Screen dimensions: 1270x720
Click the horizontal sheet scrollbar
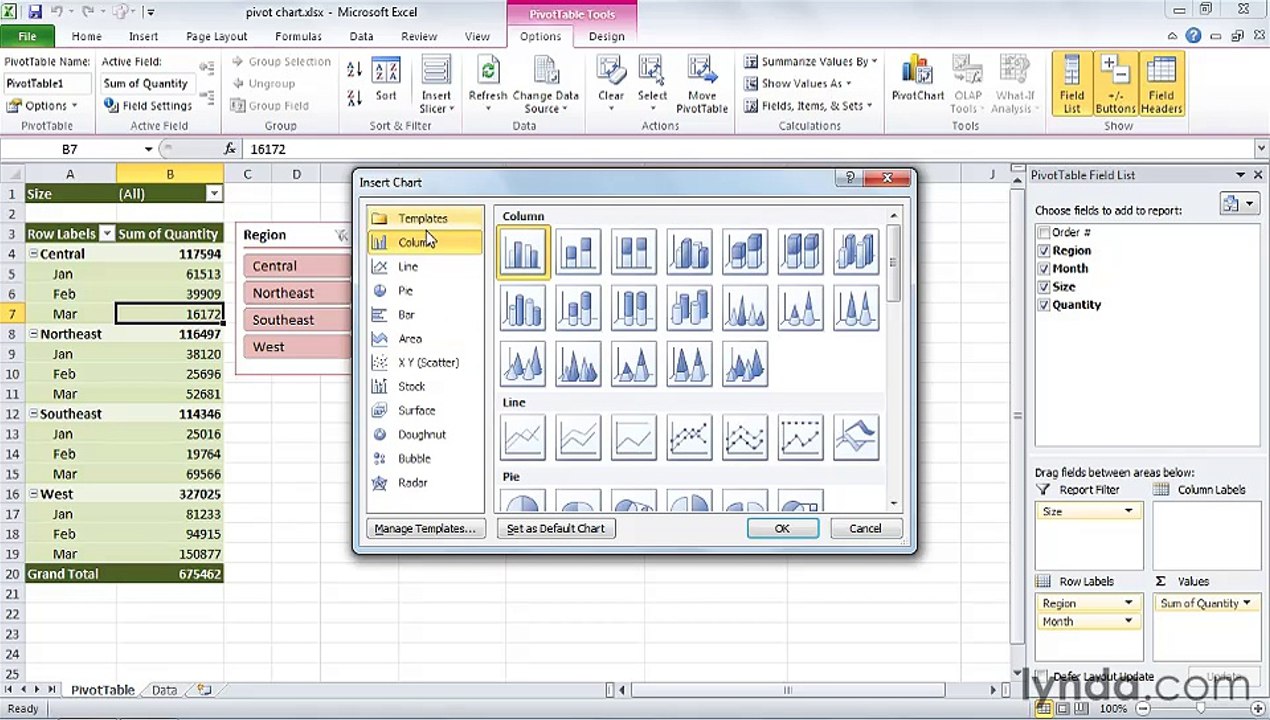(788, 690)
